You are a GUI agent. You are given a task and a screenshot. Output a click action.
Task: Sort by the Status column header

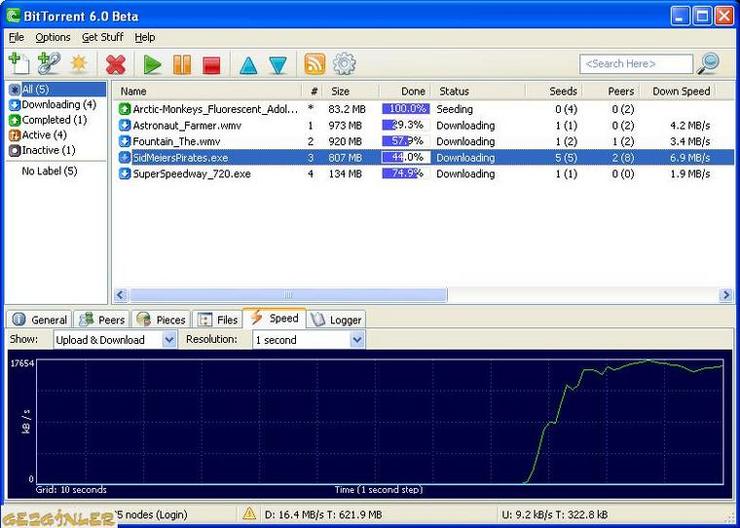click(x=479, y=91)
